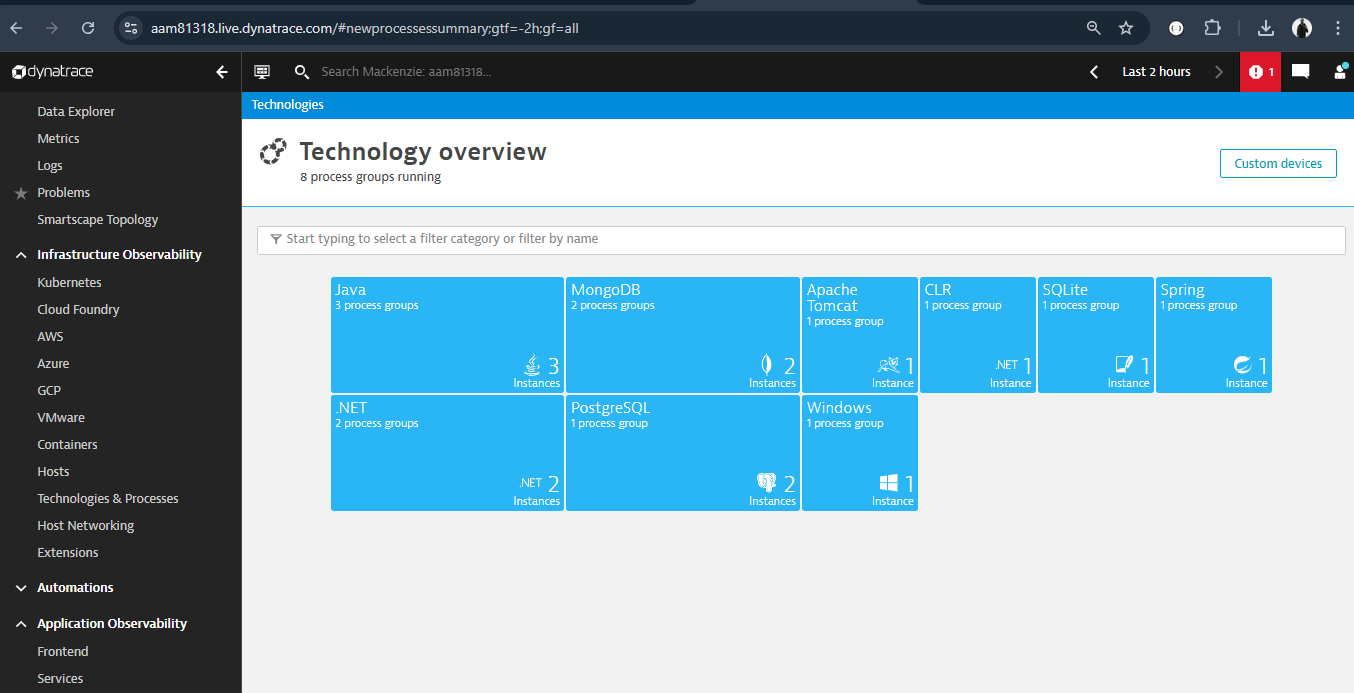
Task: Open Host Networking in sidebar
Action: click(85, 526)
